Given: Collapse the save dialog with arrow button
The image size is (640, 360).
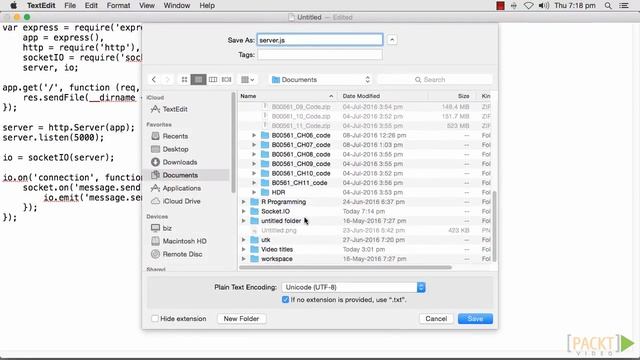Looking at the screenshot, I should coord(392,40).
